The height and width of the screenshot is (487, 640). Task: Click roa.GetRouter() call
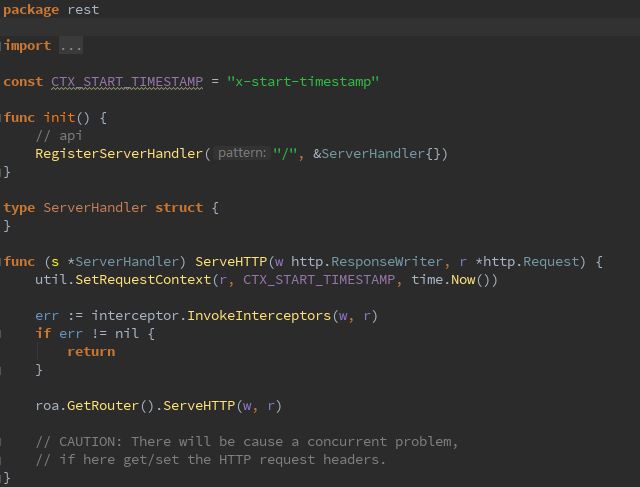click(95, 406)
